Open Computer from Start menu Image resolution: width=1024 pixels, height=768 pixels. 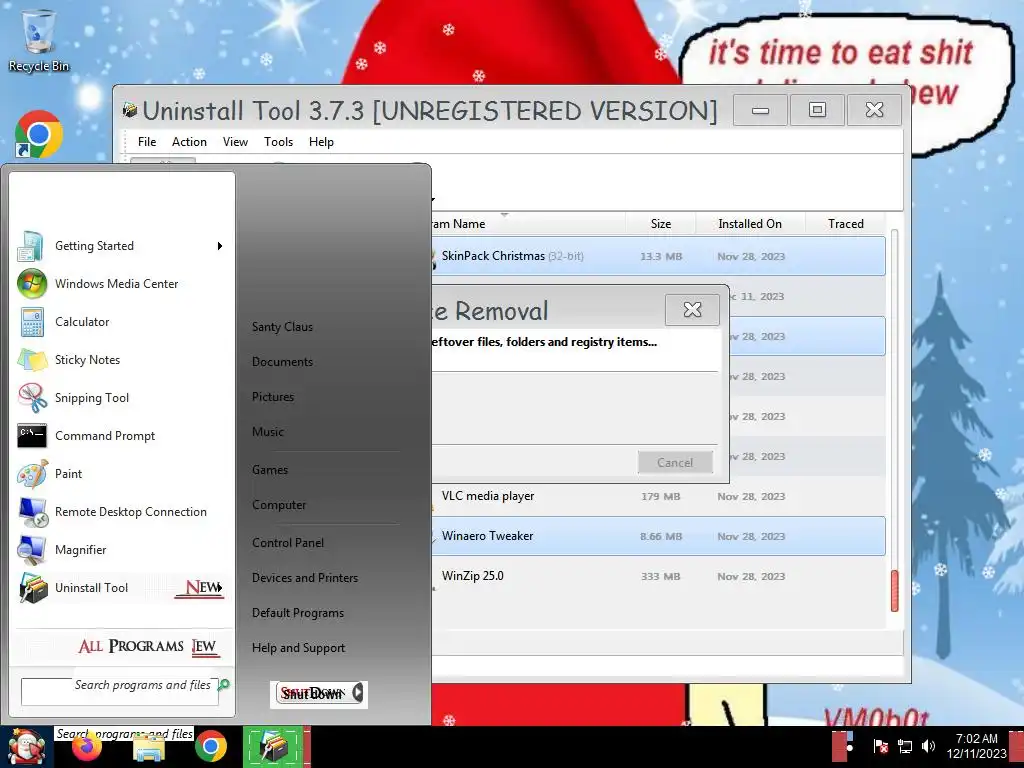pyautogui.click(x=279, y=505)
